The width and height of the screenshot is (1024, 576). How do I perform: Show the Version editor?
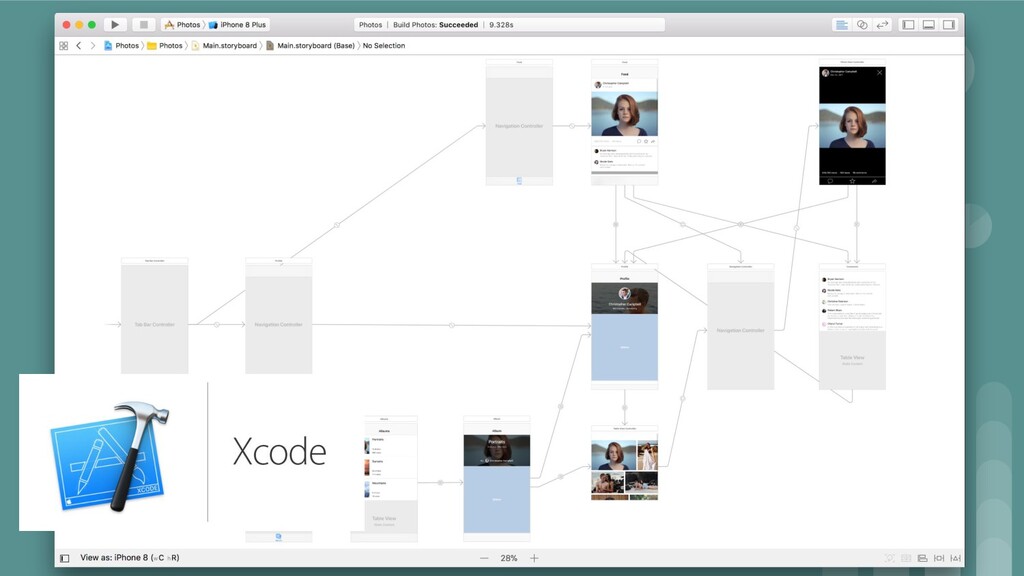(882, 25)
